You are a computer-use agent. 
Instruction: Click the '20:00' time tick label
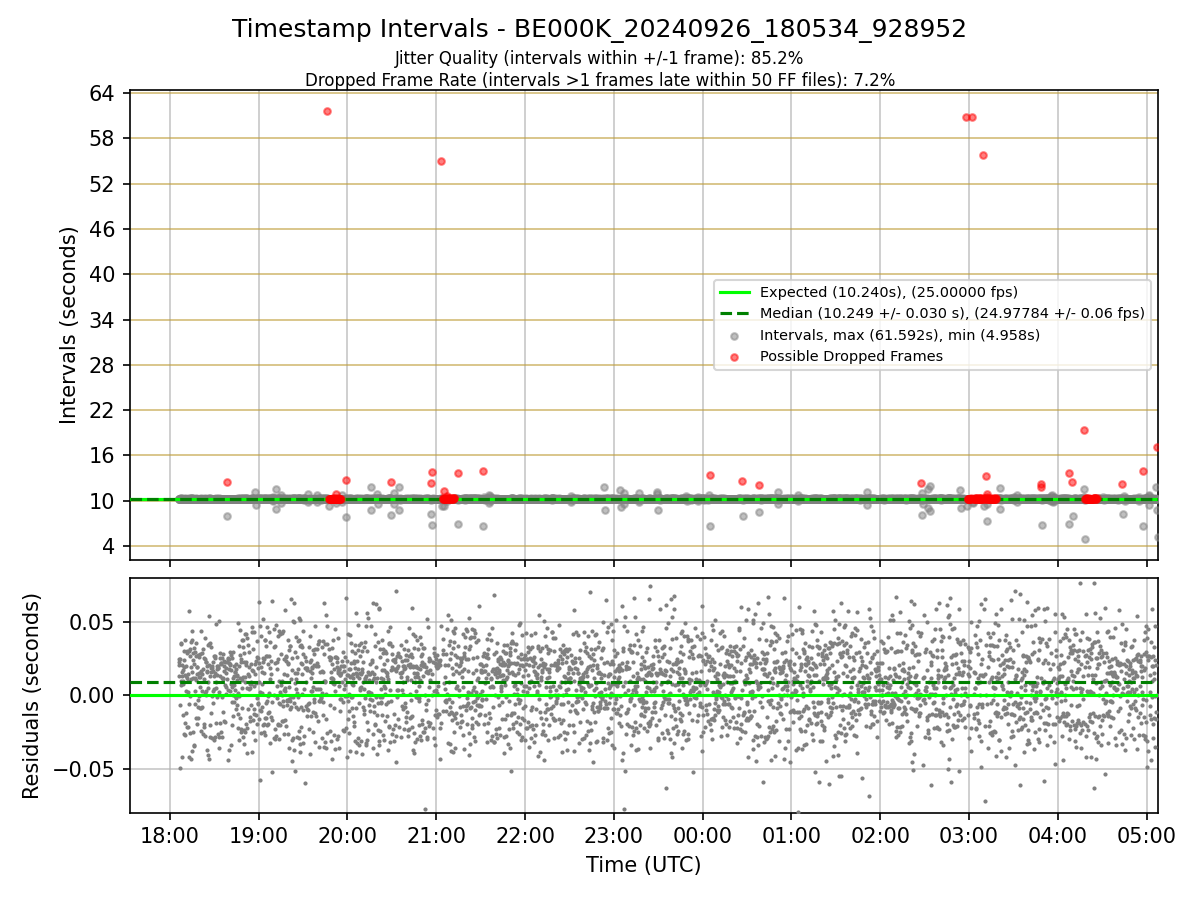pyautogui.click(x=347, y=834)
